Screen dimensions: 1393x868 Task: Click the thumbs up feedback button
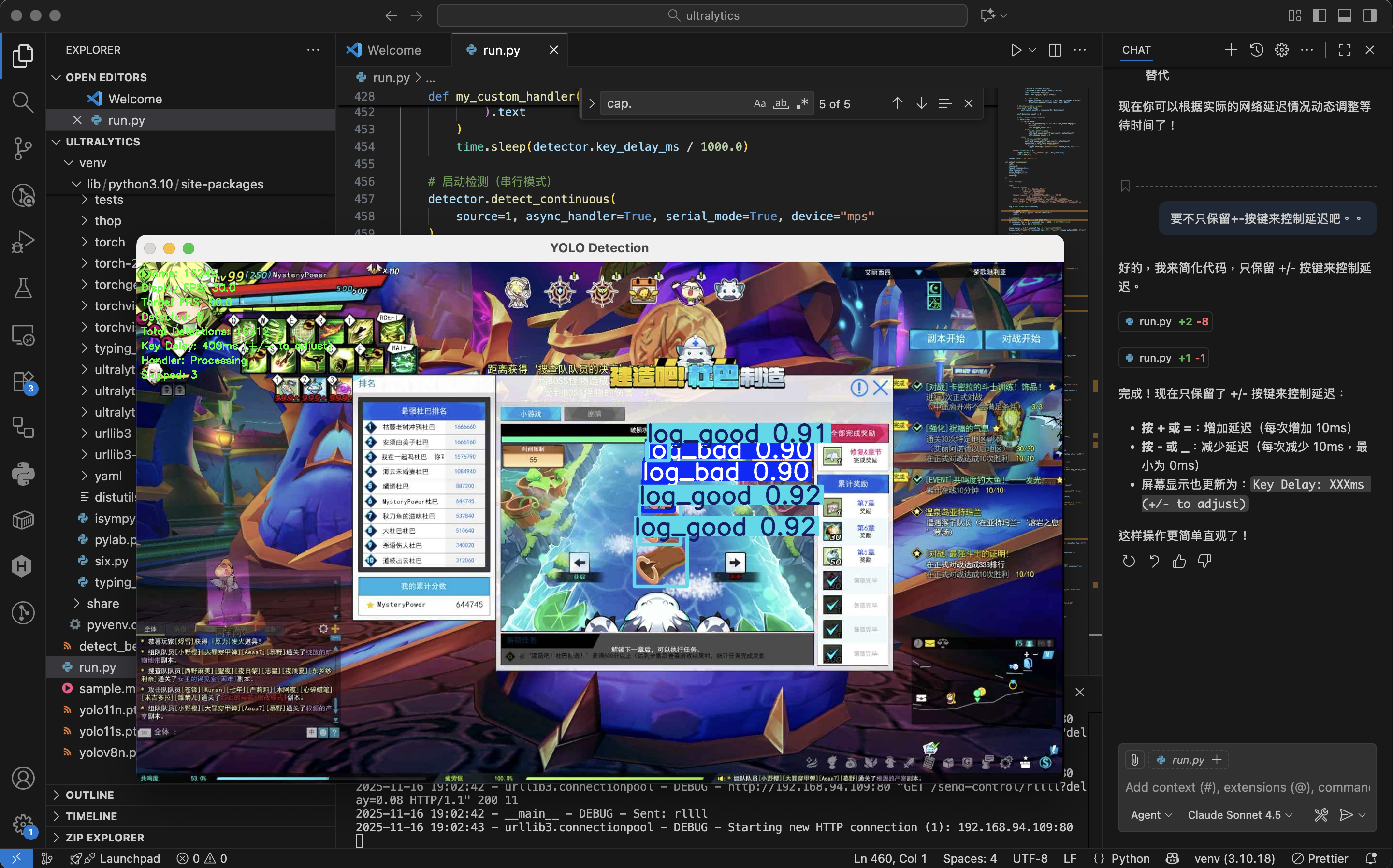click(x=1179, y=562)
